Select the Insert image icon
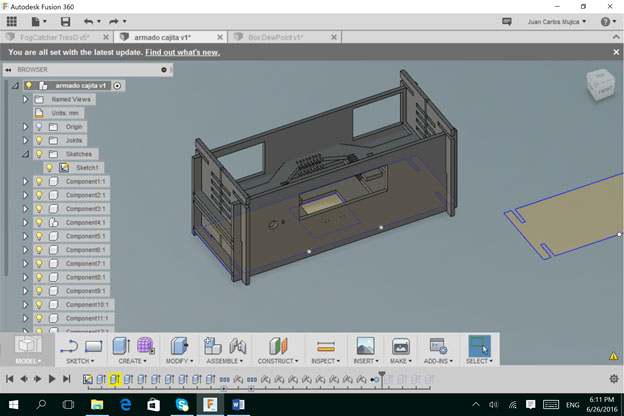 pyautogui.click(x=365, y=346)
